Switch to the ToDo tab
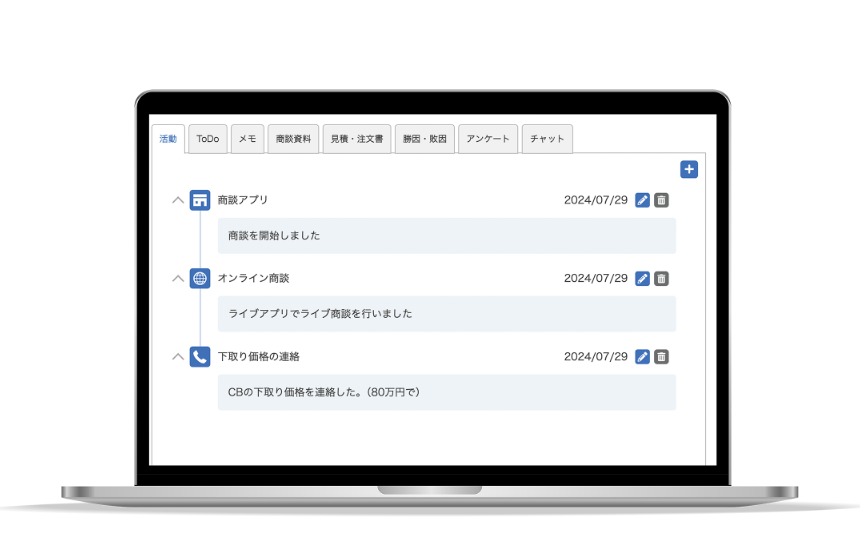The width and height of the screenshot is (860, 540). [208, 139]
